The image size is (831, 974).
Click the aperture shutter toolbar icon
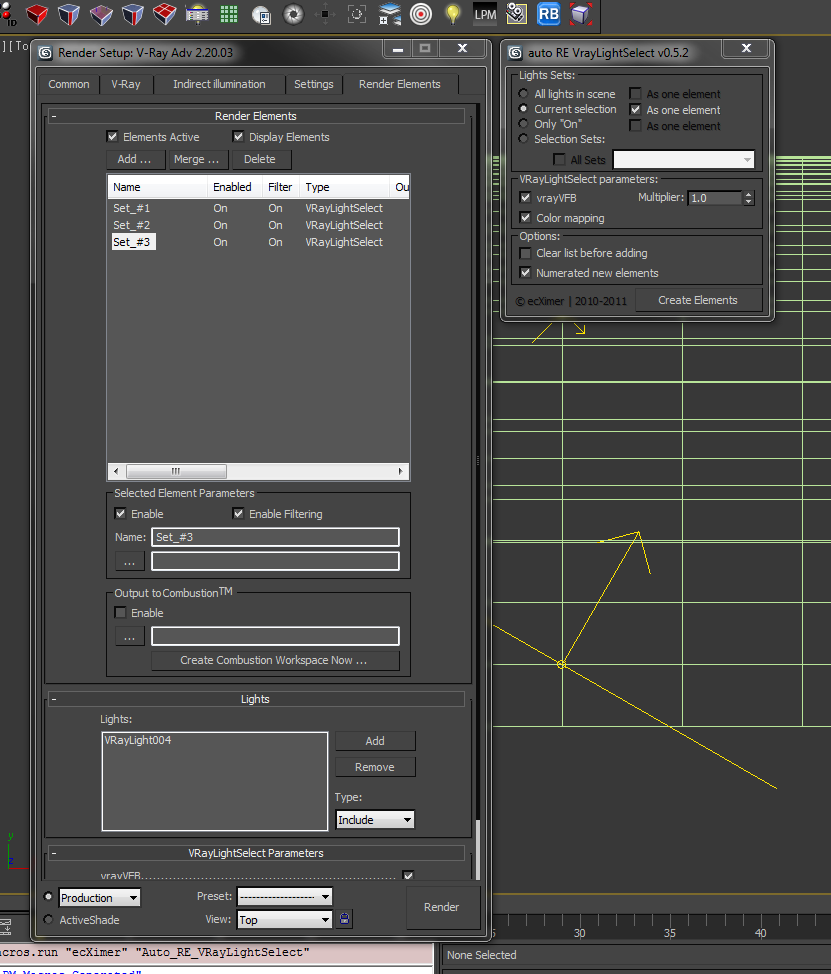pyautogui.click(x=292, y=14)
